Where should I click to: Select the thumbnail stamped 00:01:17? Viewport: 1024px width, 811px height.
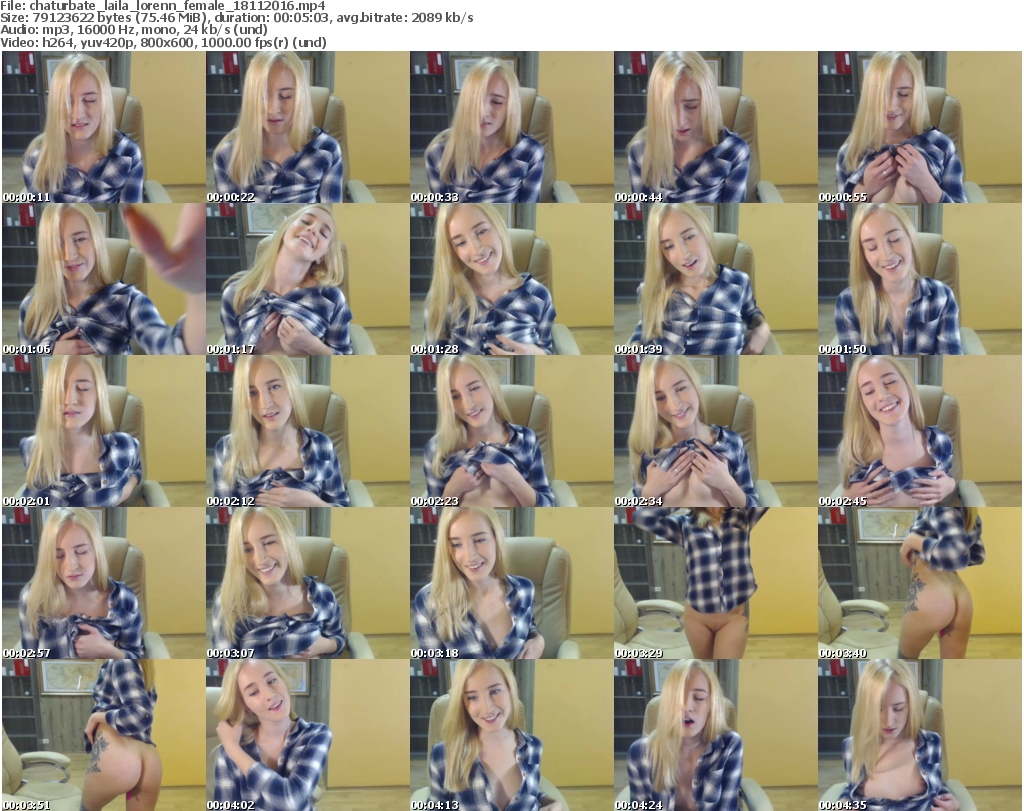308,279
